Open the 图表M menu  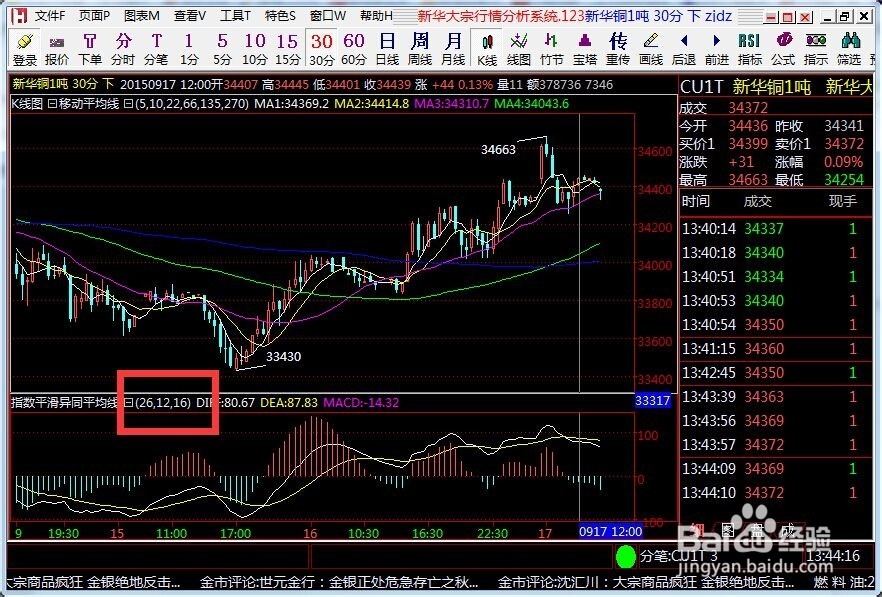[142, 15]
